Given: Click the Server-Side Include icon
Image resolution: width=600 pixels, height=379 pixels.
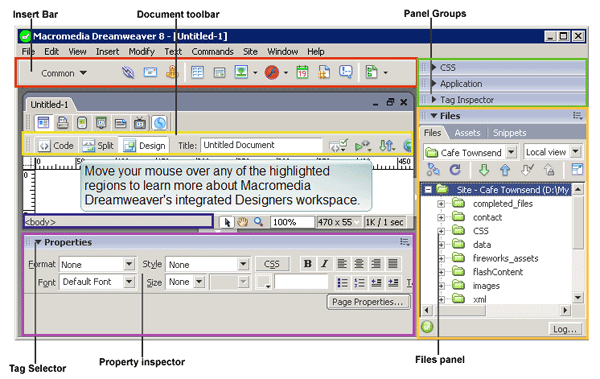Looking at the screenshot, I should click(x=324, y=72).
